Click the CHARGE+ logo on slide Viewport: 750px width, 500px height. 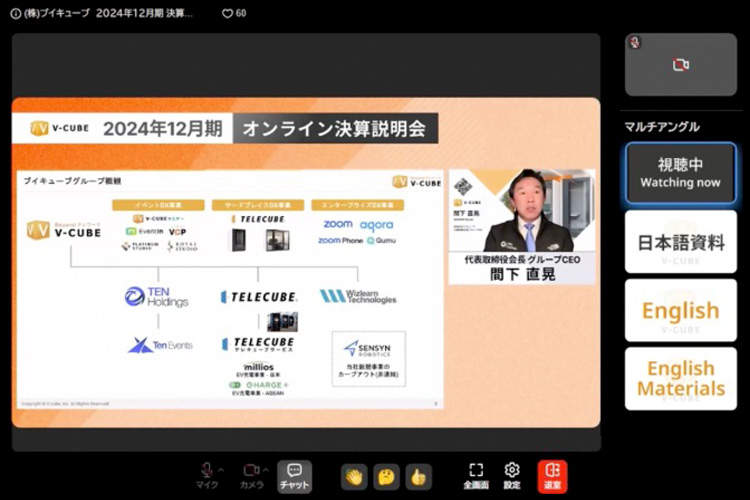coord(259,385)
